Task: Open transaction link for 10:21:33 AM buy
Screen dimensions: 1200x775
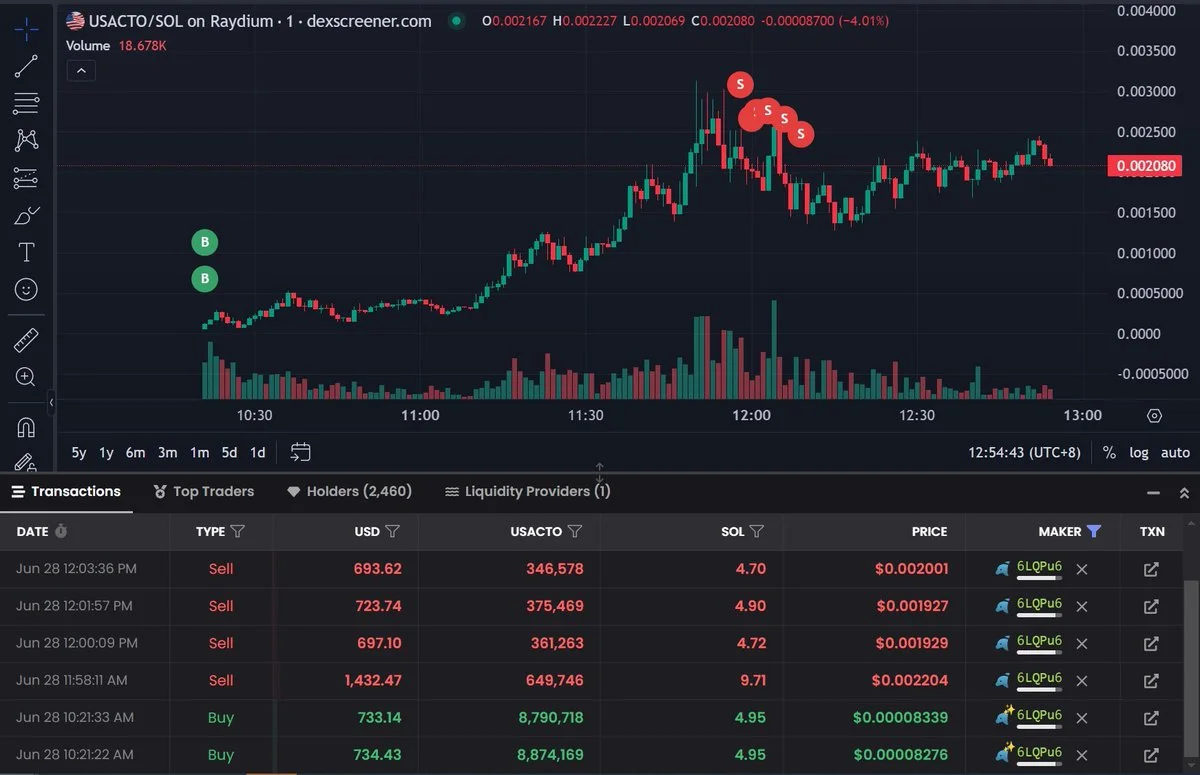Action: coord(1151,717)
